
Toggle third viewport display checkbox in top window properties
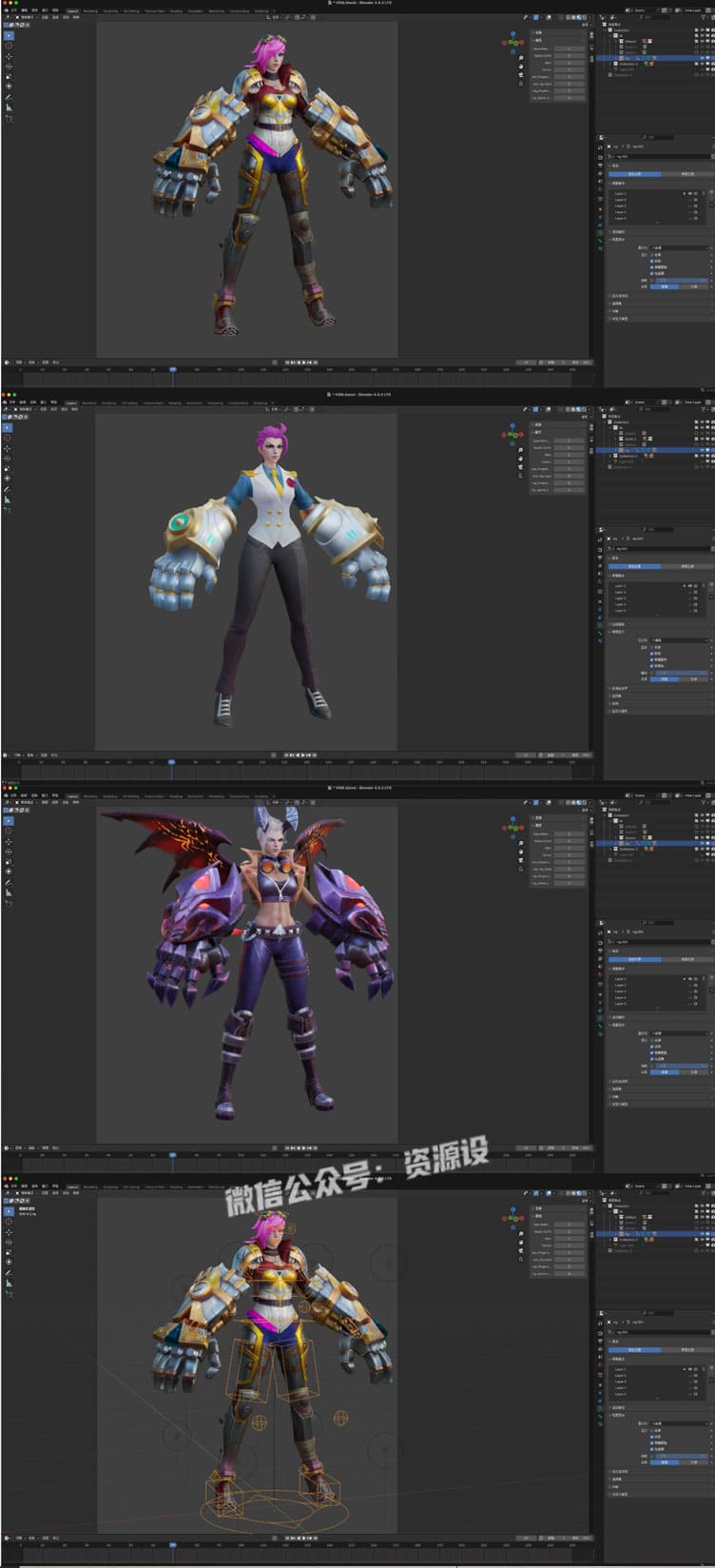pyautogui.click(x=651, y=267)
